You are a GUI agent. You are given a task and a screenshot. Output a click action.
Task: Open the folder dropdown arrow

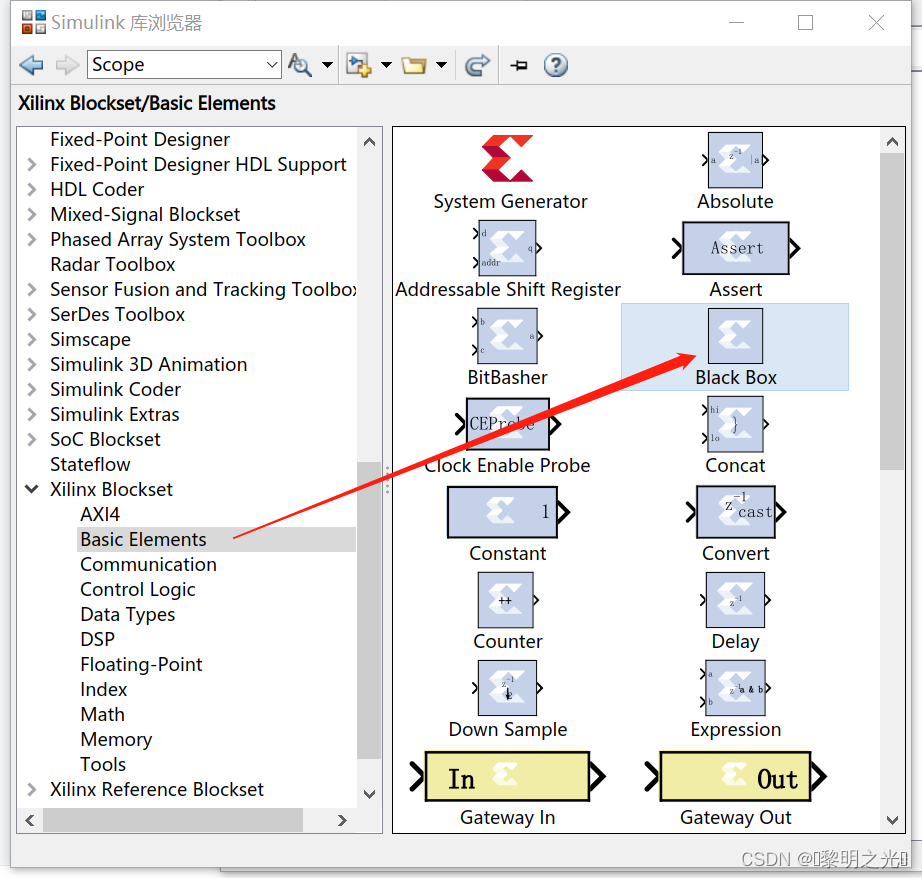pyautogui.click(x=442, y=65)
